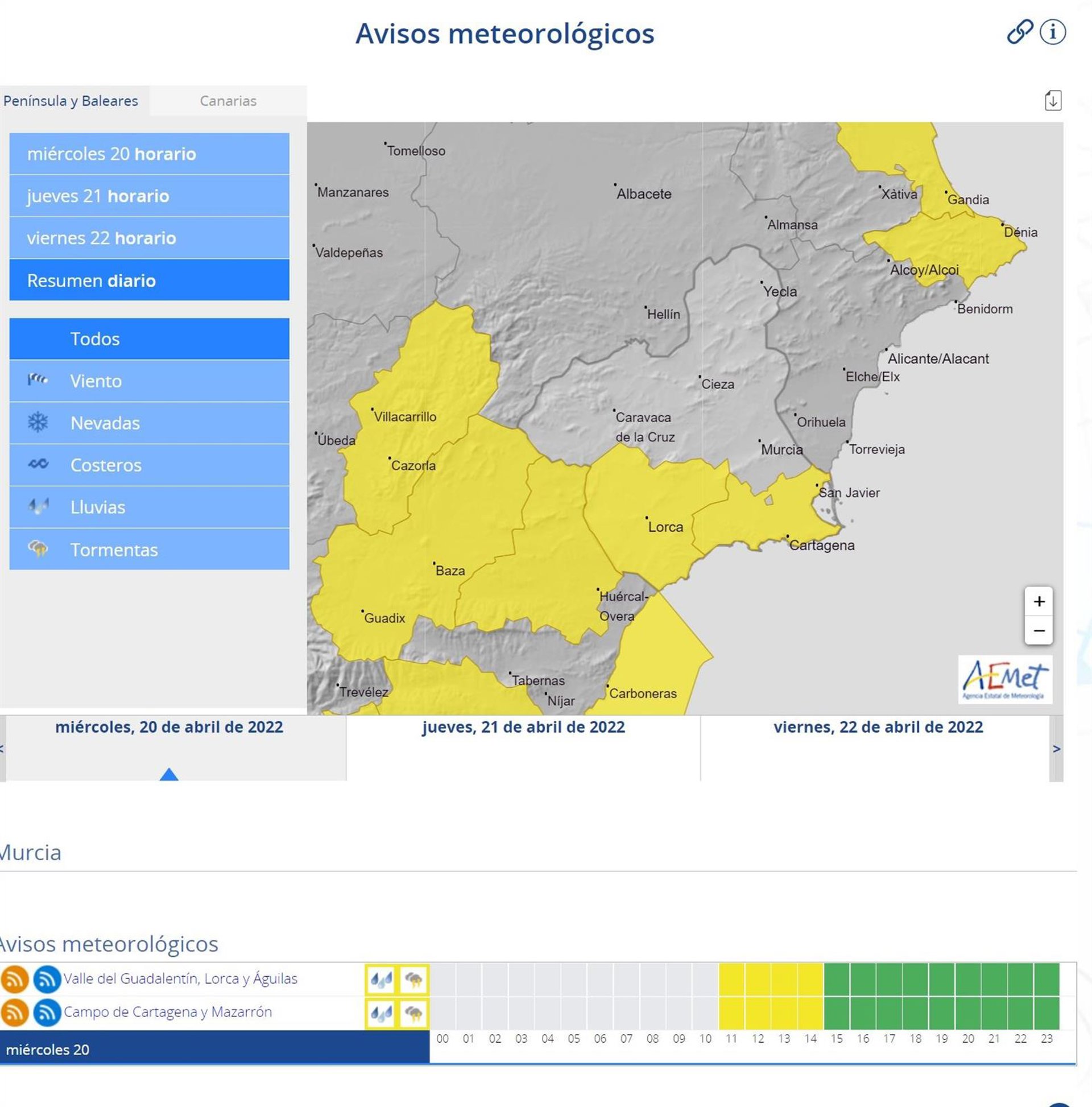The image size is (1092, 1107).
Task: Open Campo de Cartagena y Mazarrón link
Action: (x=167, y=1012)
